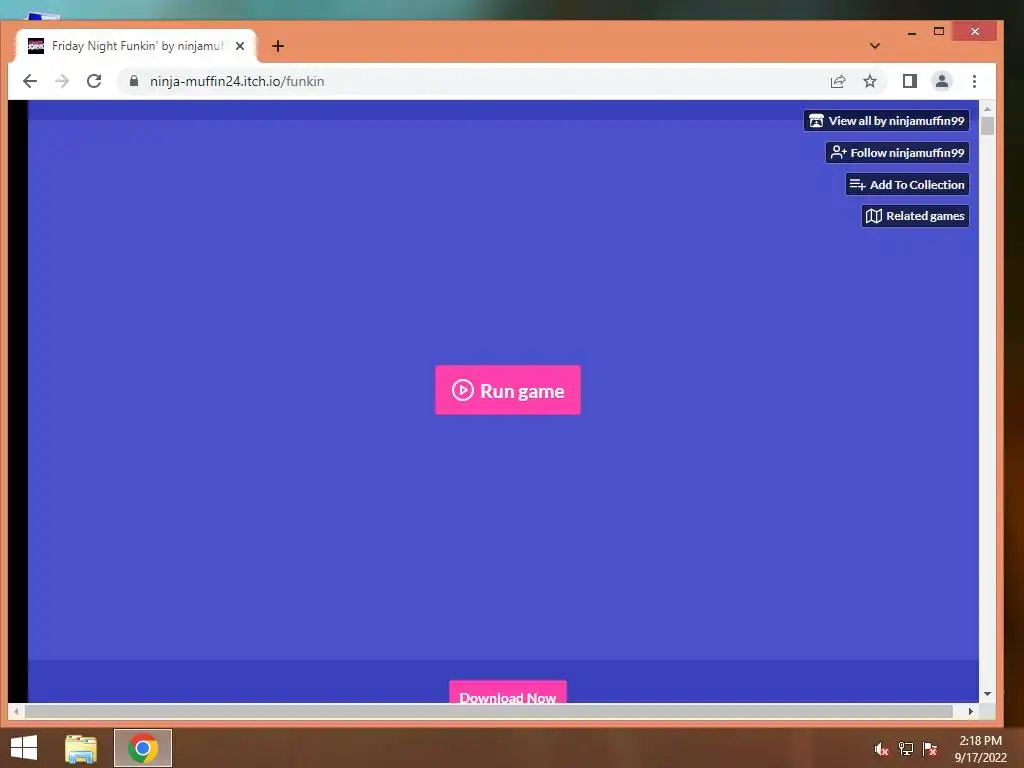Open File Explorer from taskbar
Viewport: 1024px width, 768px height.
point(81,748)
